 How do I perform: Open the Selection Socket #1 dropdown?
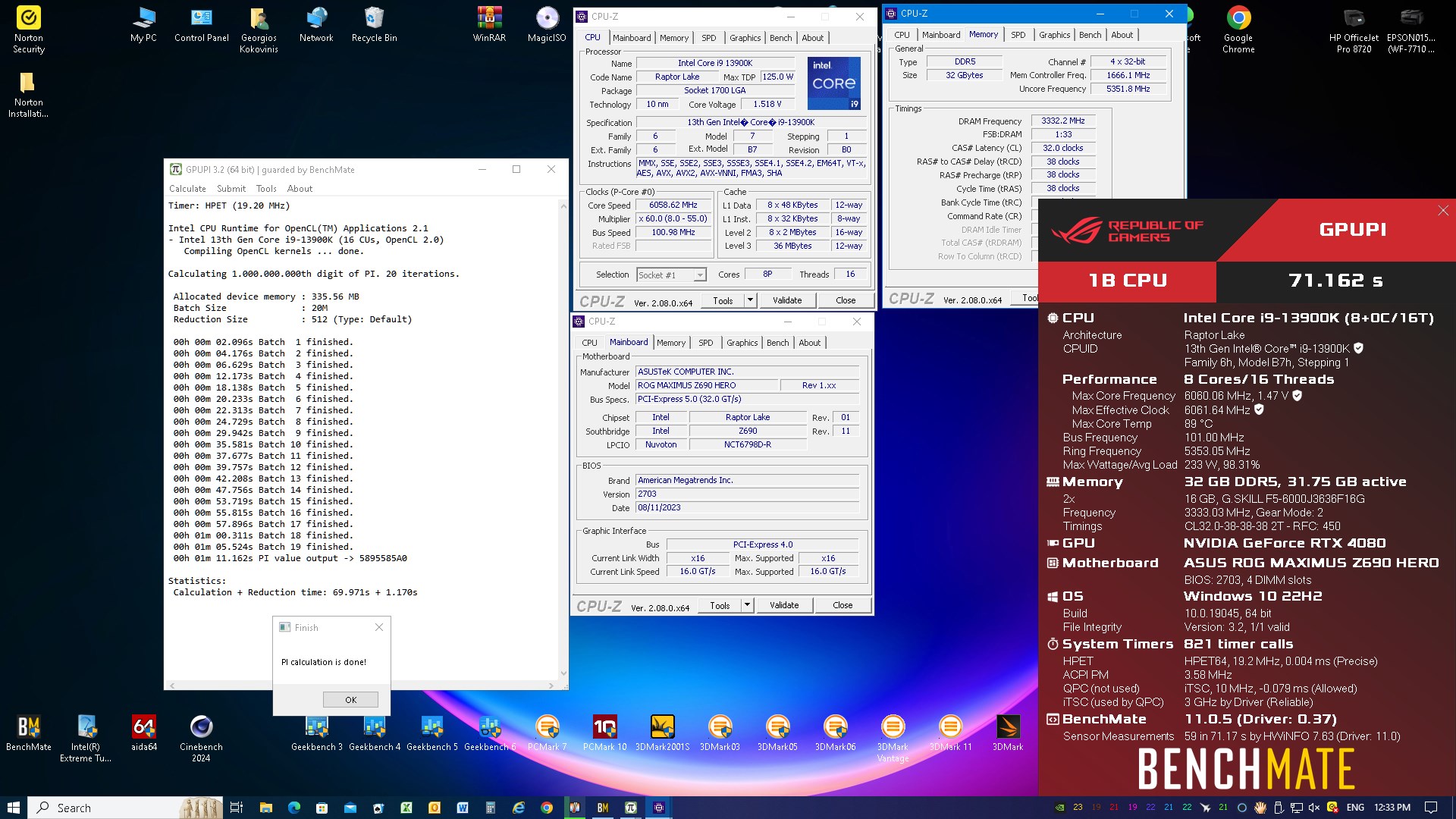671,275
